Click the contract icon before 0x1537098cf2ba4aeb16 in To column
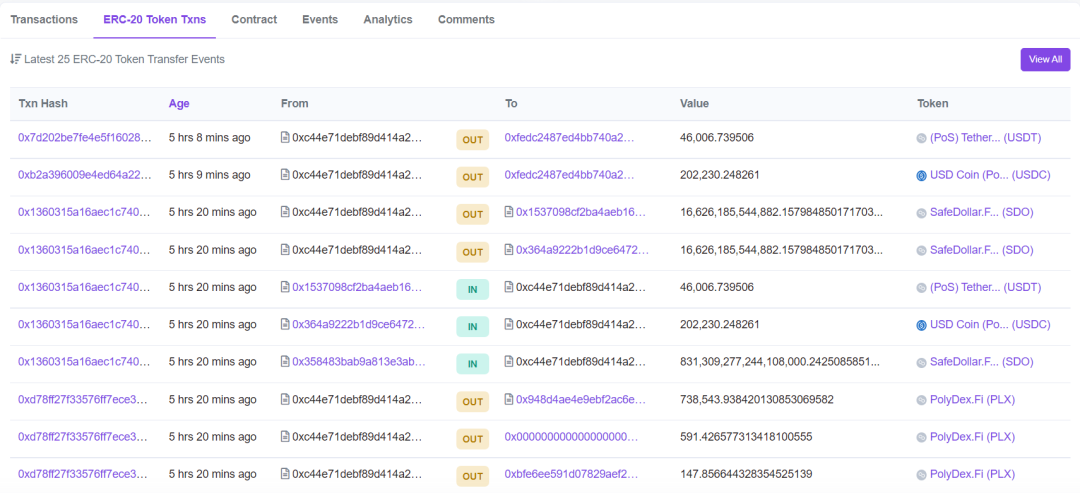 click(509, 213)
